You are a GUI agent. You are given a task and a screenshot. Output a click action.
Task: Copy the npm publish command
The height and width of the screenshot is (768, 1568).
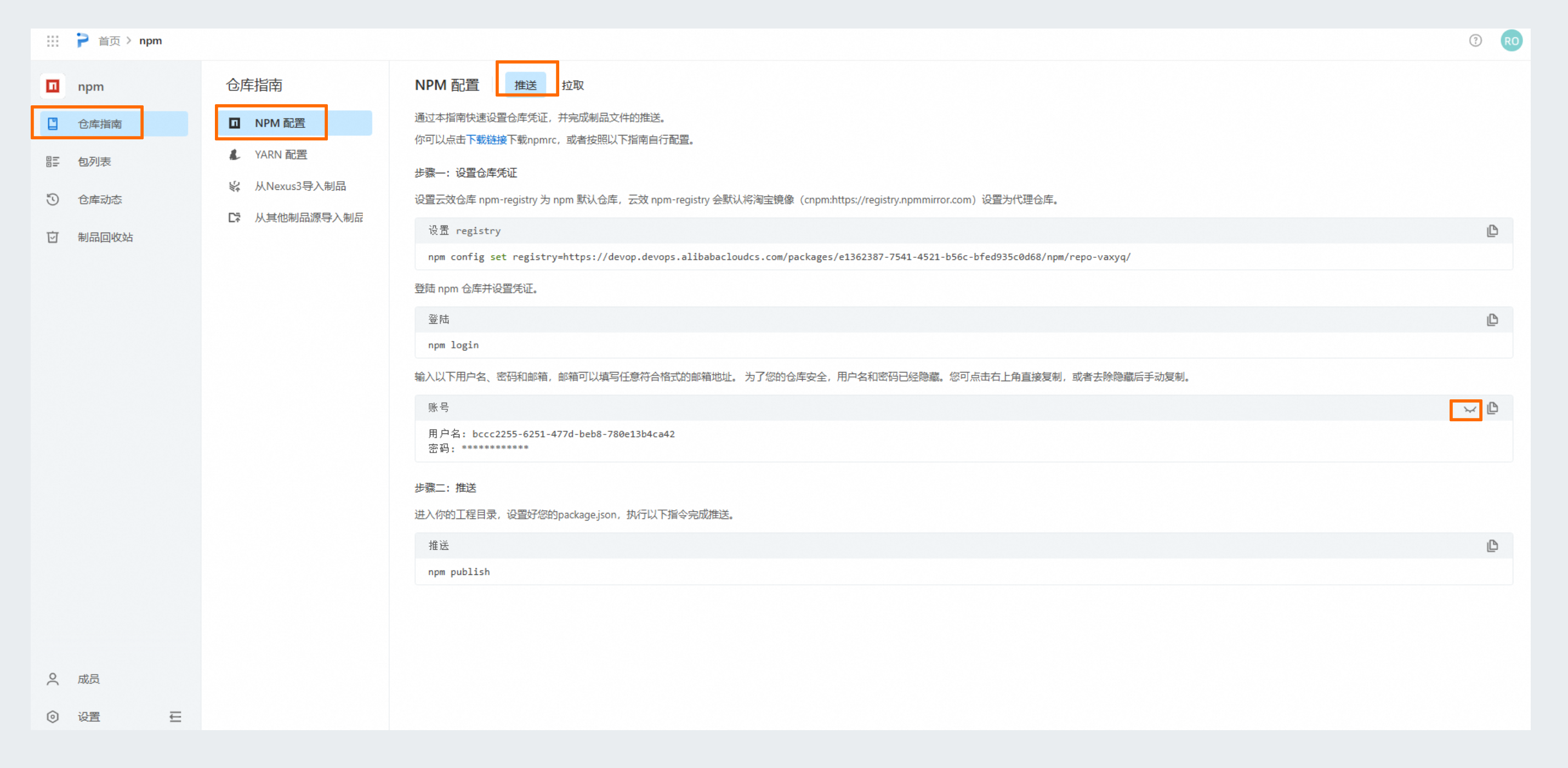pos(1492,546)
